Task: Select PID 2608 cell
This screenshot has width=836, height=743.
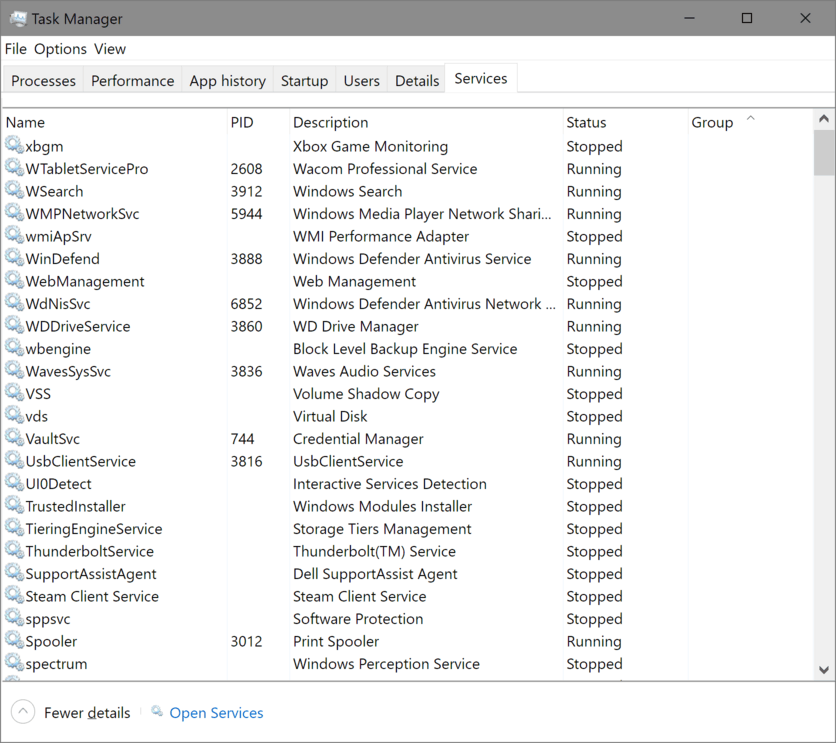Action: click(x=246, y=168)
